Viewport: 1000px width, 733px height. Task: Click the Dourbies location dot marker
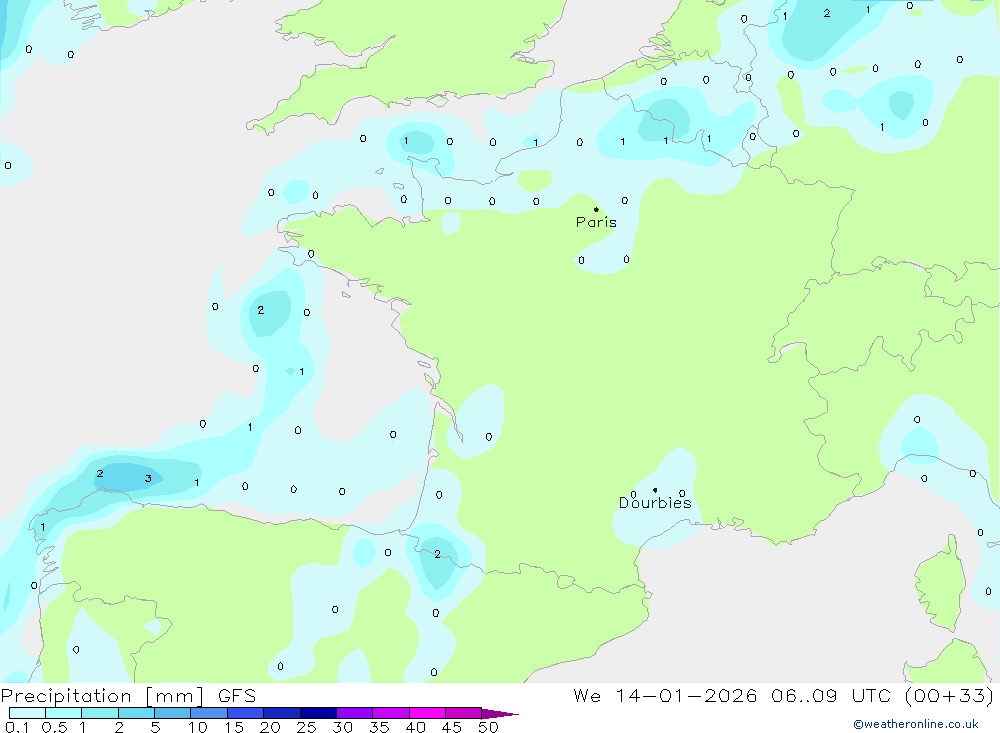coord(655,490)
